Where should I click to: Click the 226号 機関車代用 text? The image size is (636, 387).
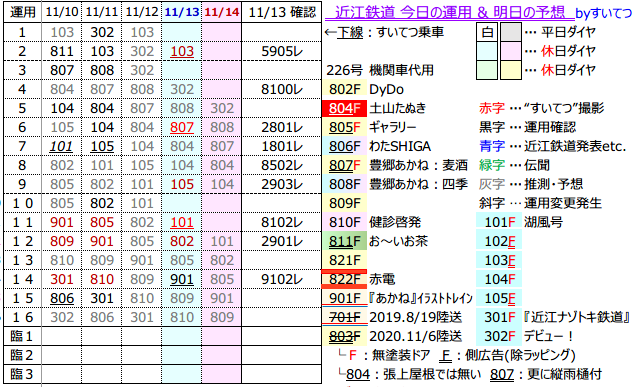[x=380, y=70]
